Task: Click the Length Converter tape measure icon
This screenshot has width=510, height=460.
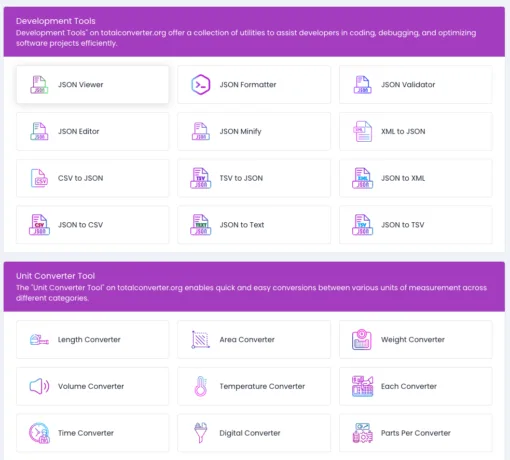Action: pyautogui.click(x=39, y=340)
